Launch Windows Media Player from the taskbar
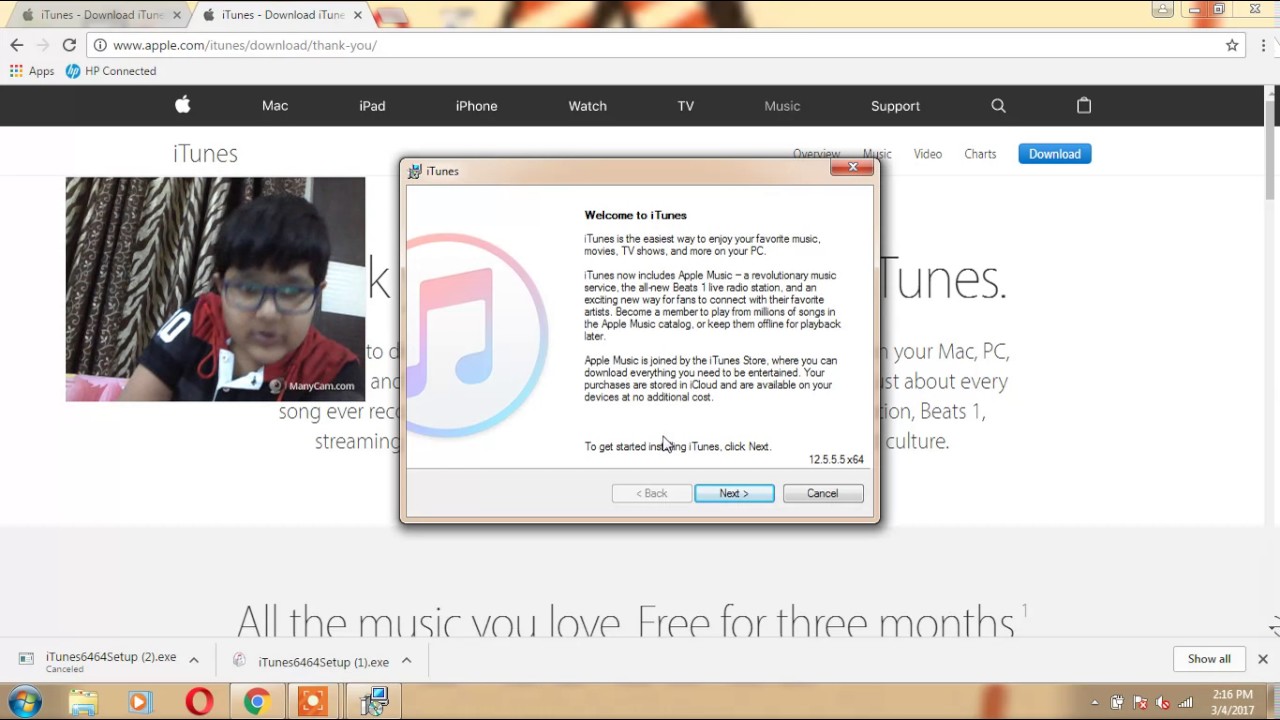 (140, 701)
